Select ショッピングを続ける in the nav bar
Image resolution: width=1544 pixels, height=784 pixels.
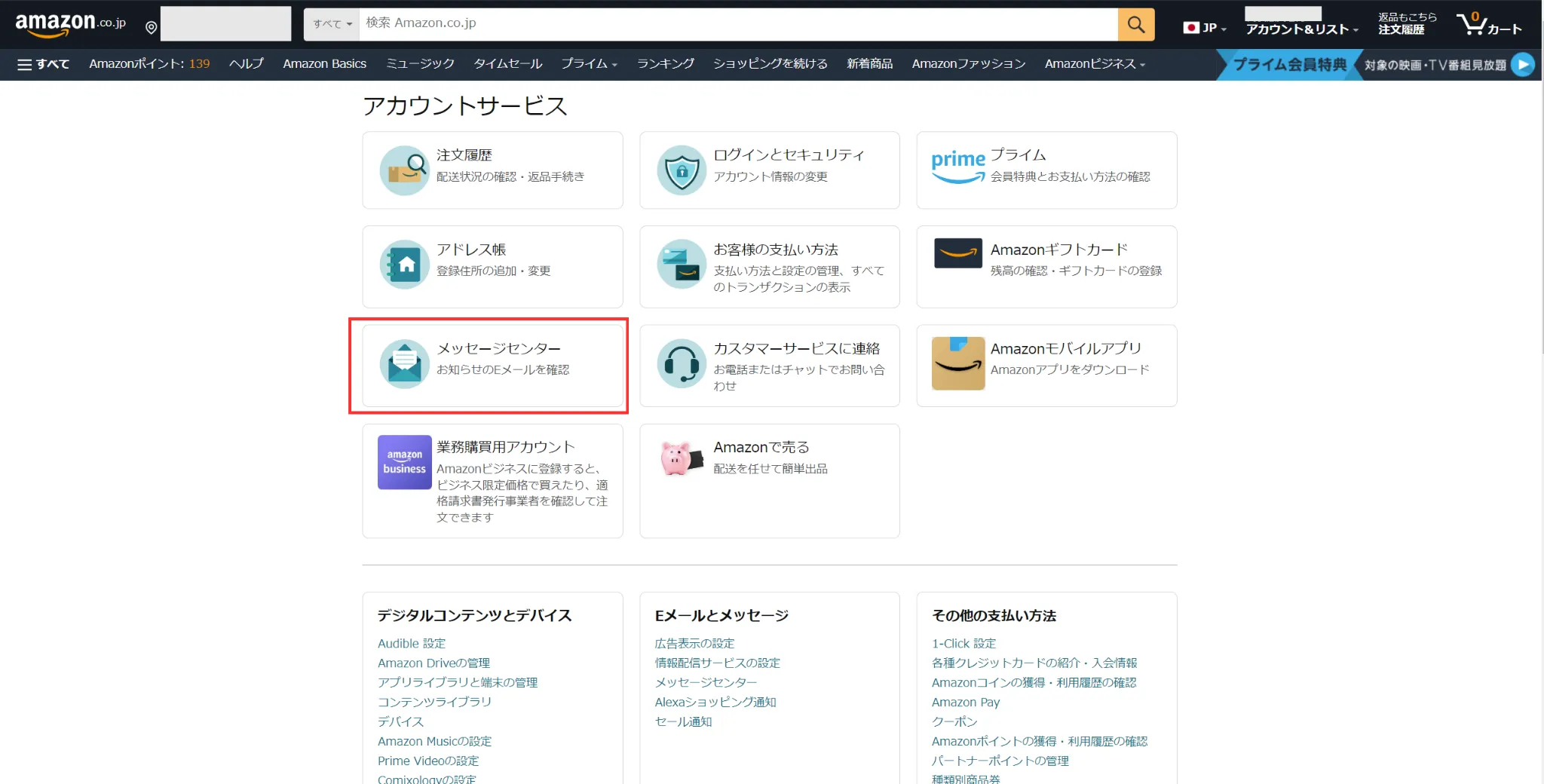coord(770,64)
